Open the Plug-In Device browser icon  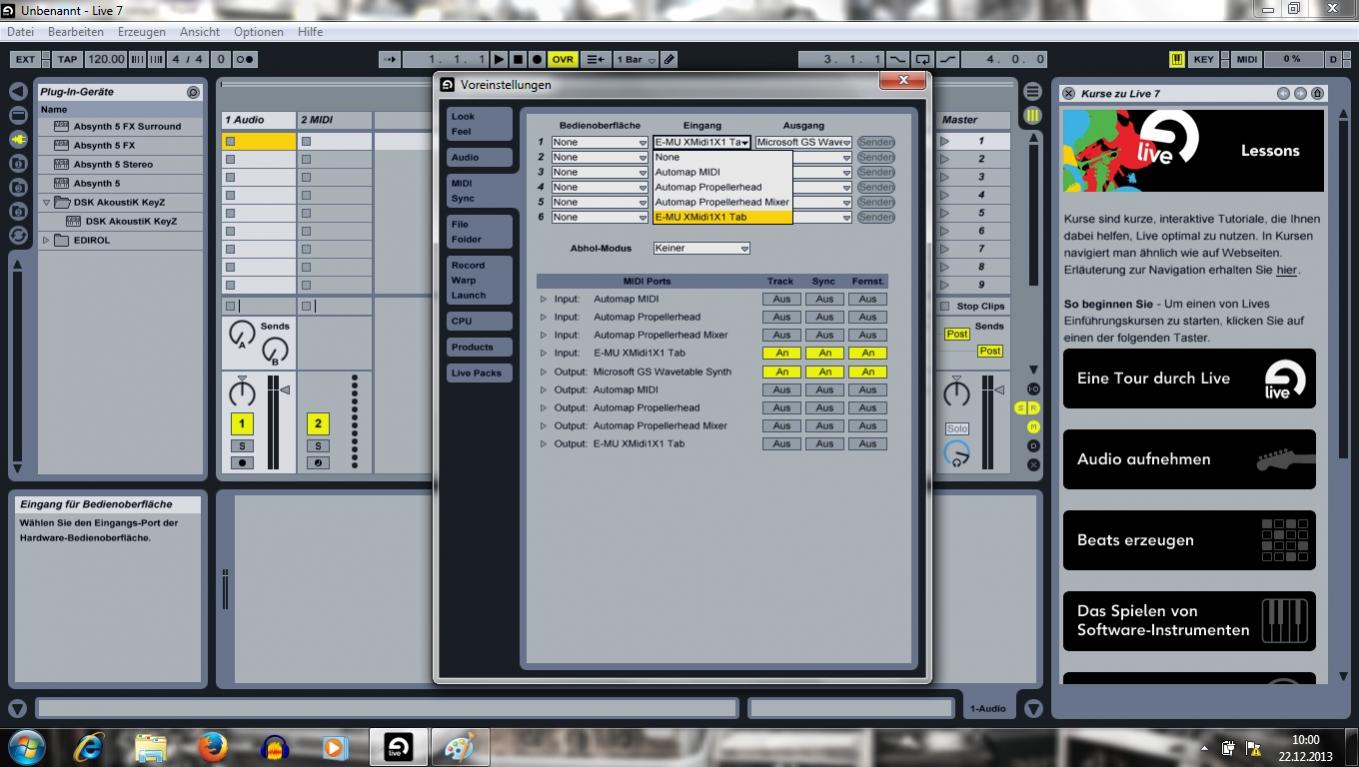click(18, 139)
